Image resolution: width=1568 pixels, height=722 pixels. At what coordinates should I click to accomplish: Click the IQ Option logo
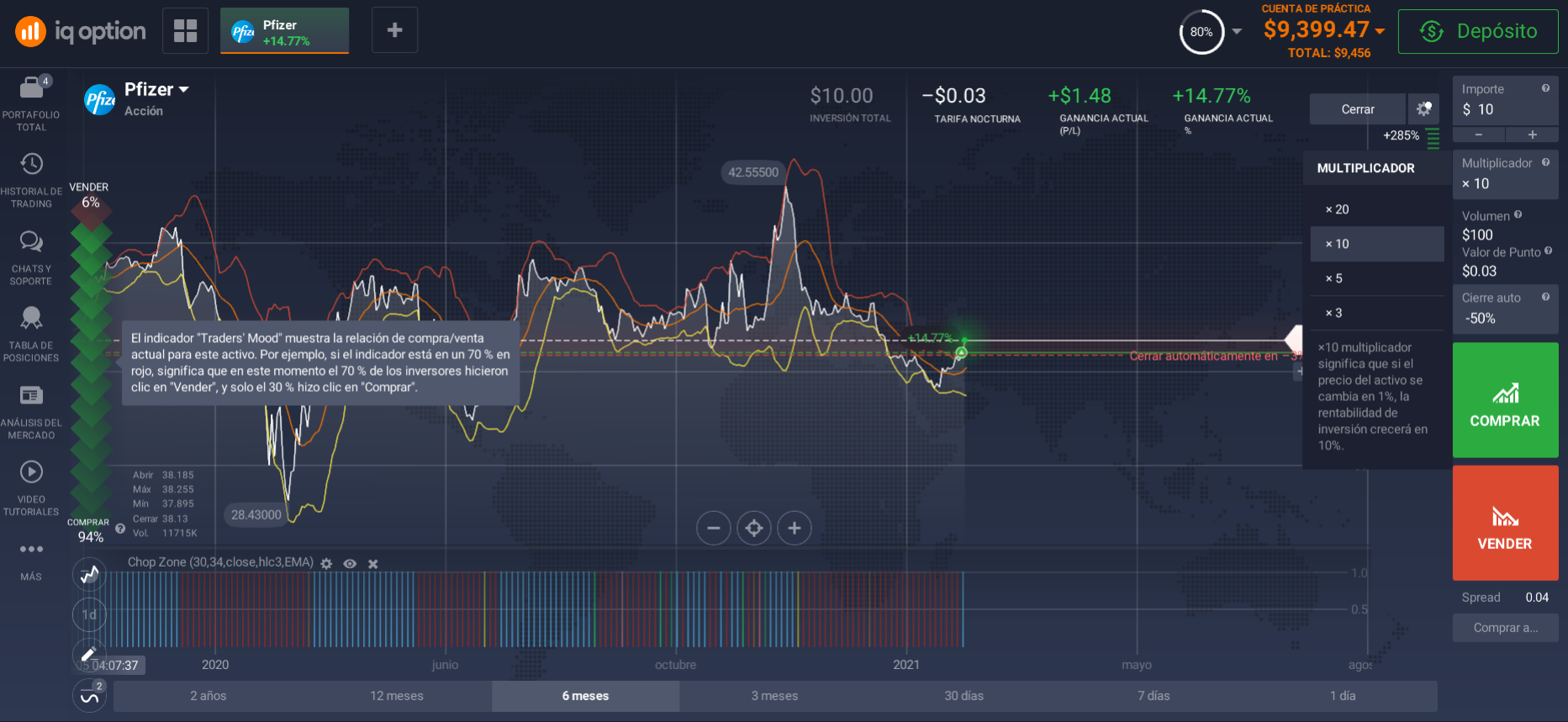pos(80,31)
